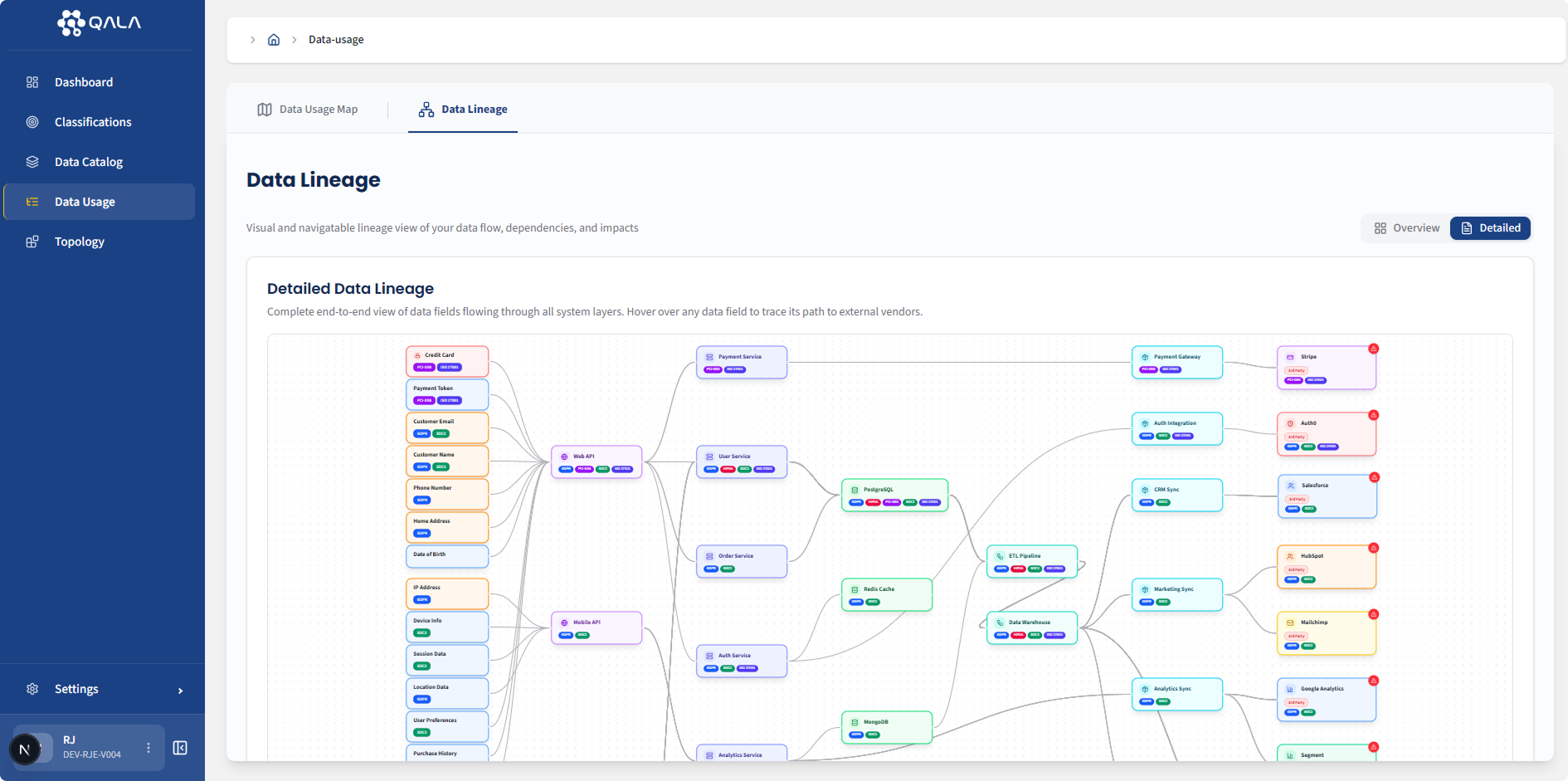The image size is (1568, 781).
Task: Expand the Settings submenu chevron
Action: coord(180,689)
